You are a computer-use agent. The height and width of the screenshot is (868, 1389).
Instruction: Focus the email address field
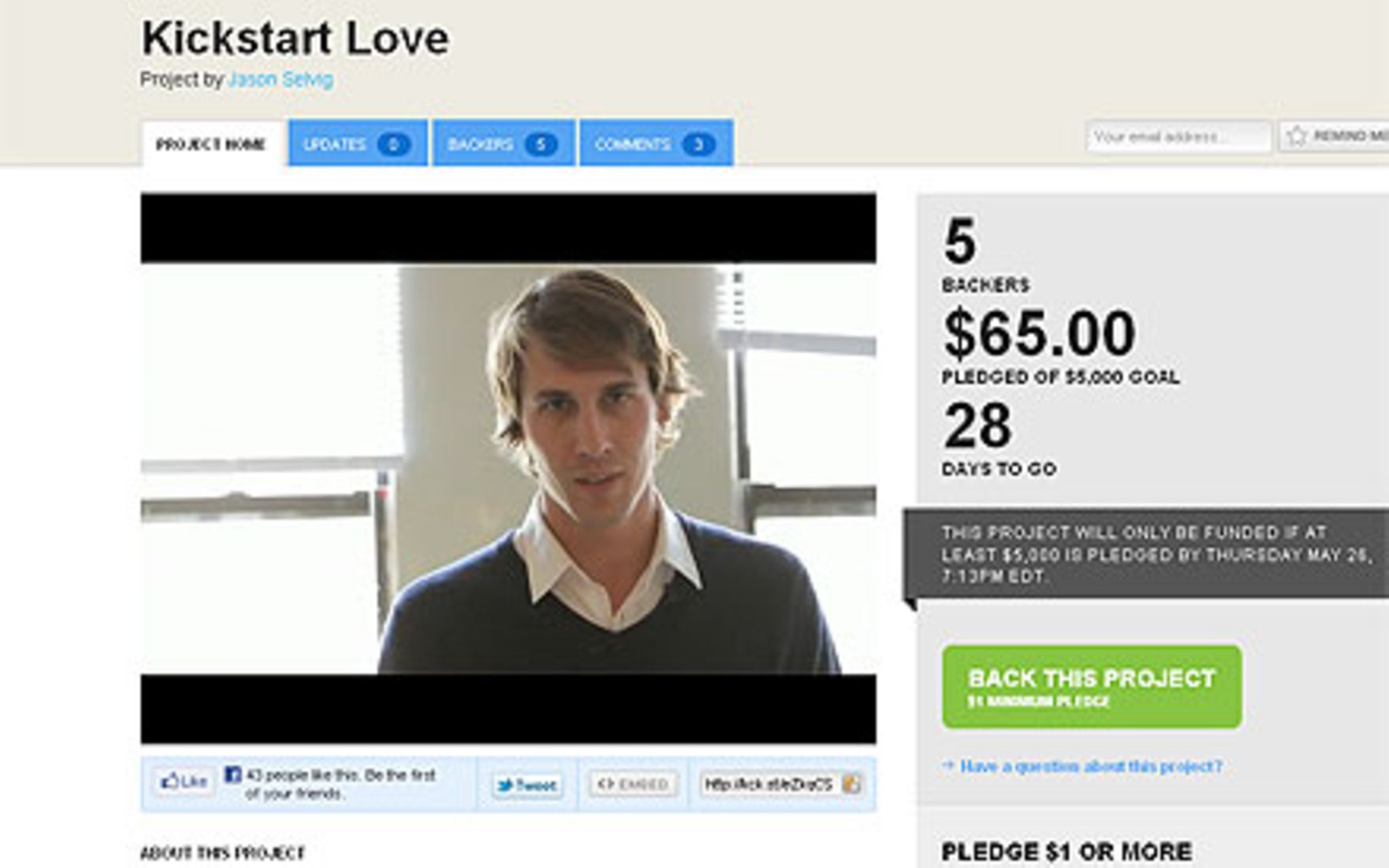click(1178, 137)
